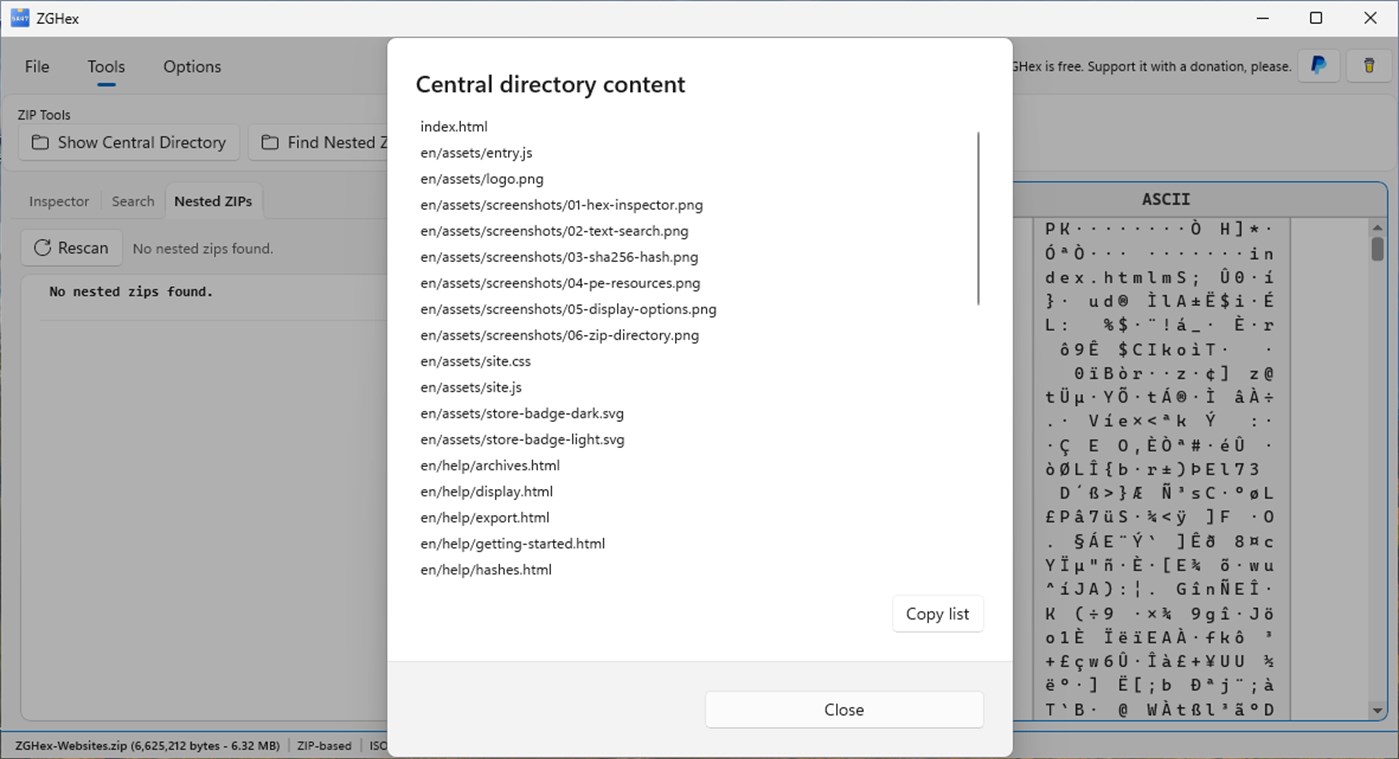Select en/help/archives.html entry
This screenshot has height=759, width=1399.
click(x=490, y=465)
